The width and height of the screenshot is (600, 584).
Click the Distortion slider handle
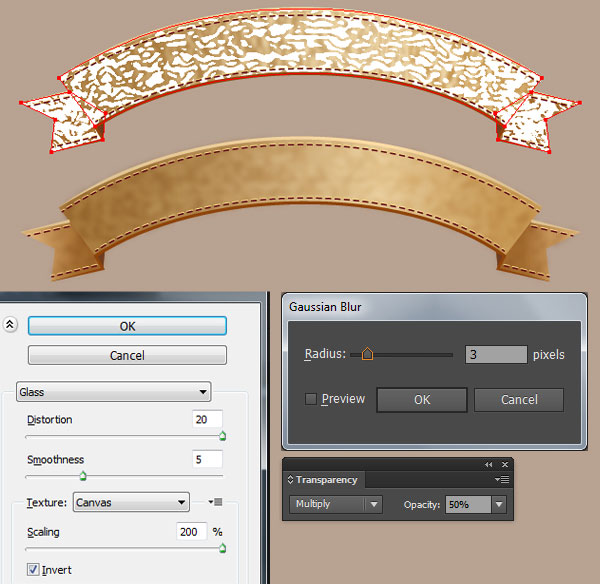pos(223,436)
